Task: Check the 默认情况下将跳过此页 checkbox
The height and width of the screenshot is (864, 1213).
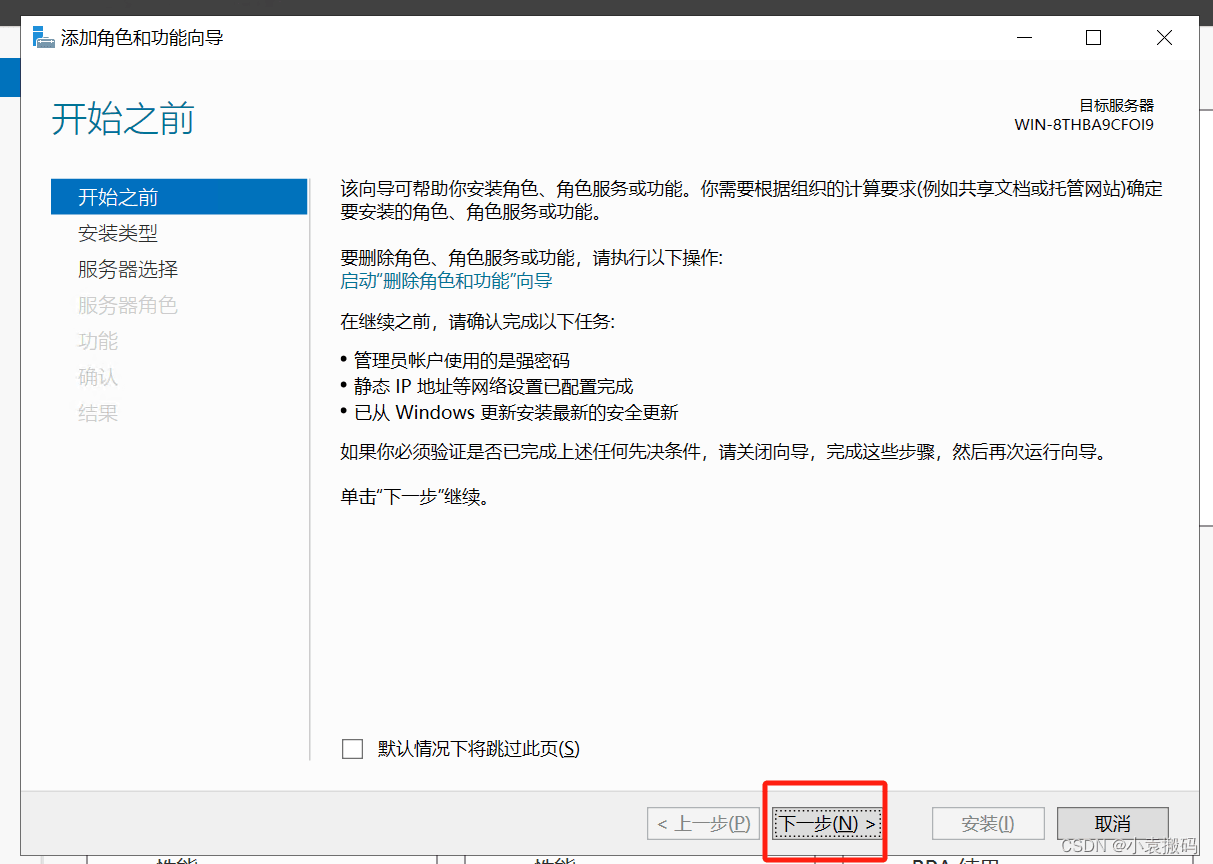Action: coord(352,749)
